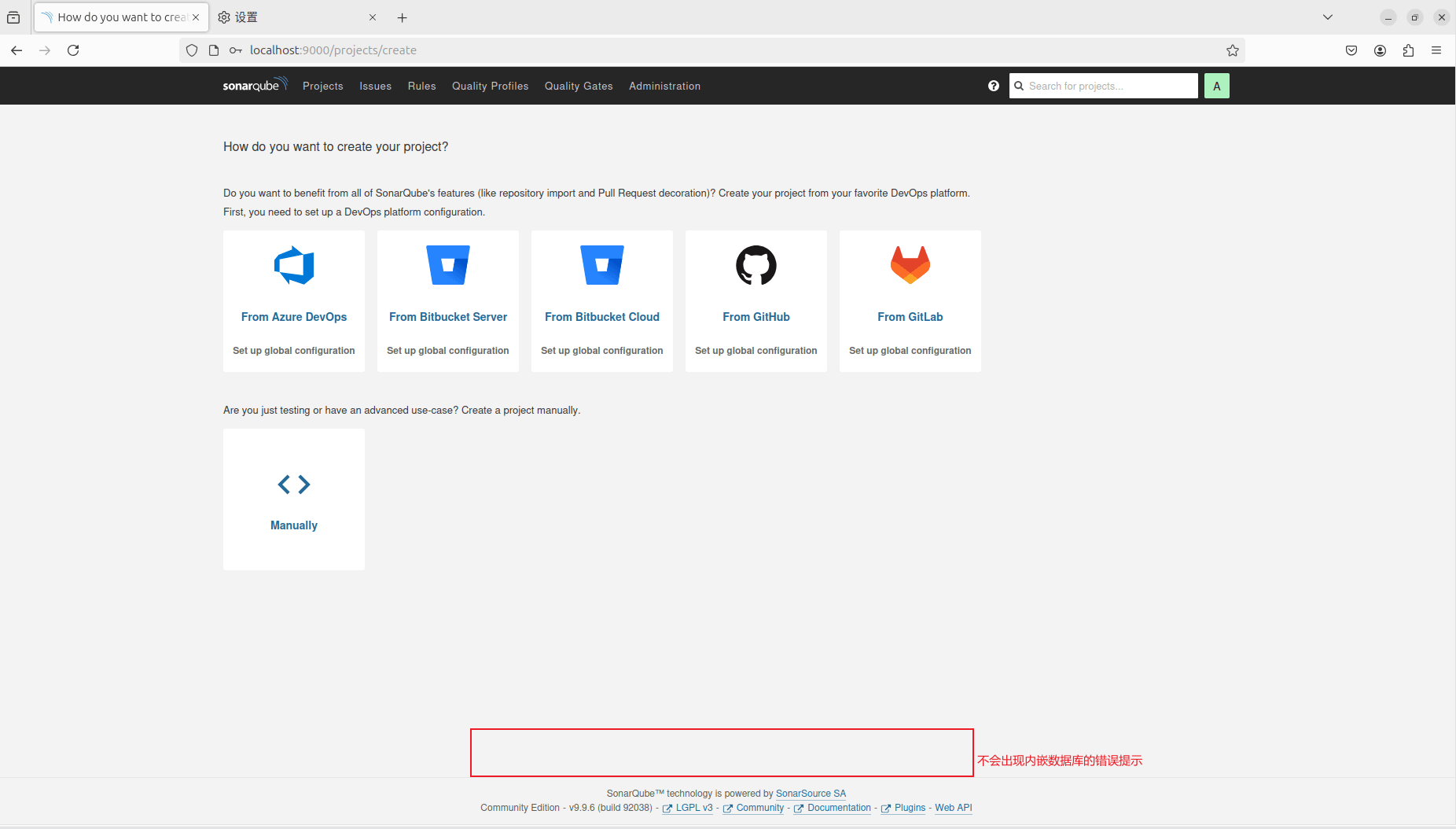Click the Documentation external link icon
The height and width of the screenshot is (829, 1456).
799,809
